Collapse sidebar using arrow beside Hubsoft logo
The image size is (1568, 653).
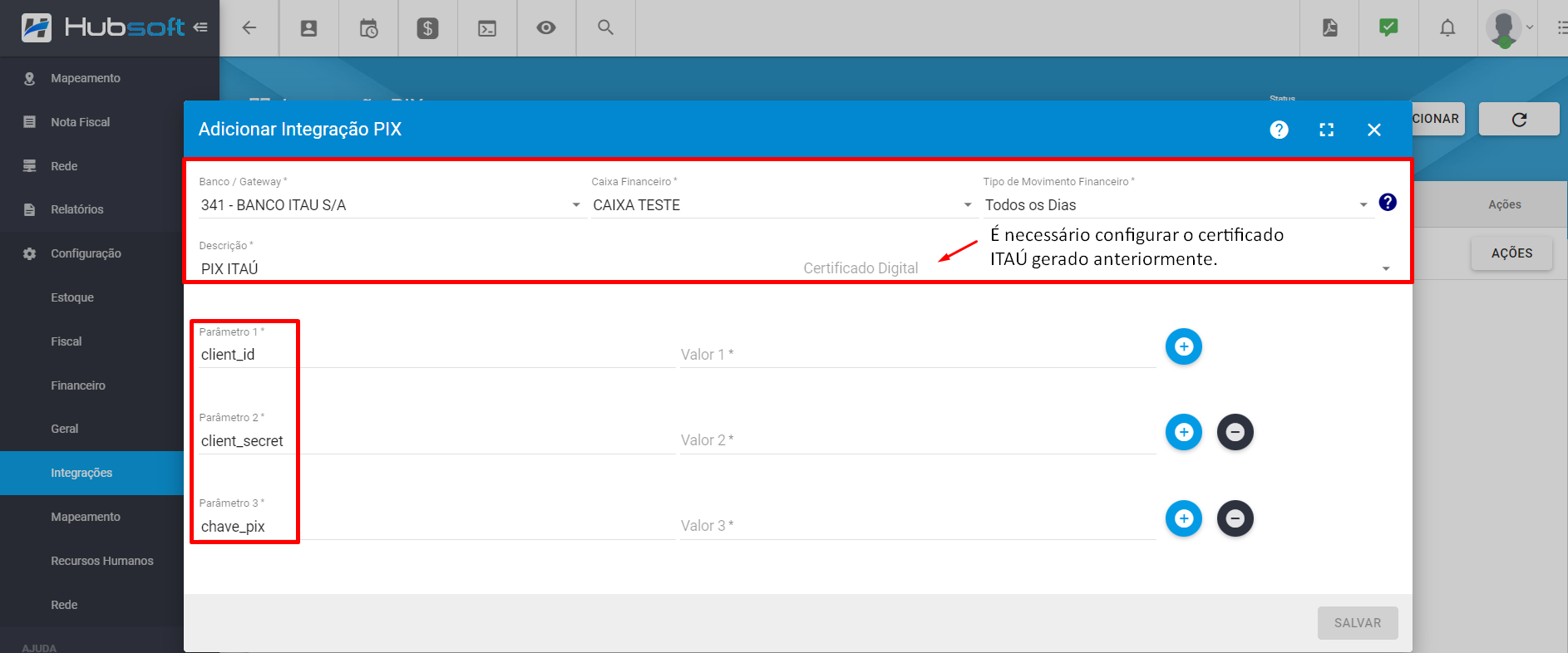[x=200, y=27]
